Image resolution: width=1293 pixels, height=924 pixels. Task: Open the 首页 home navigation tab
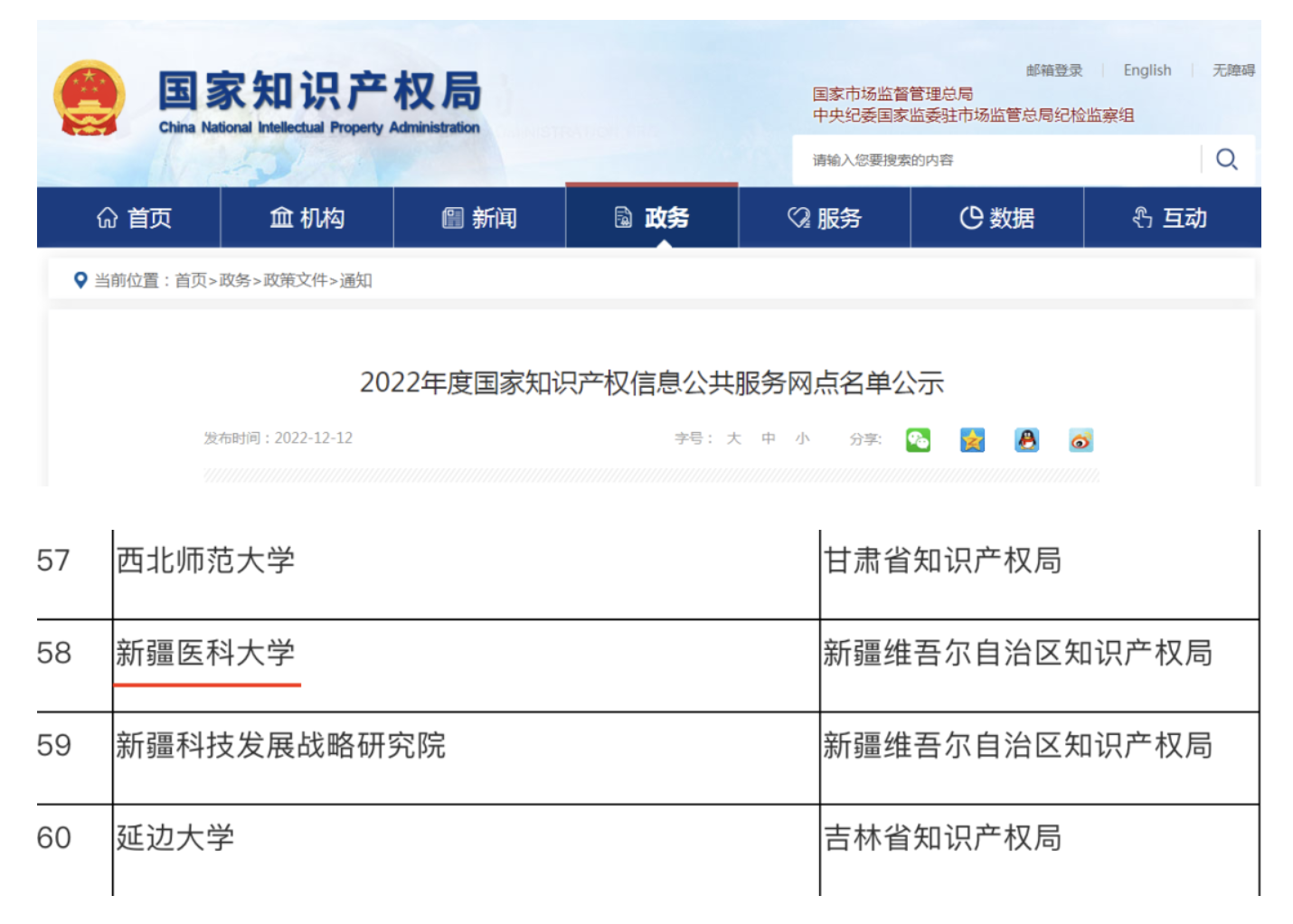(x=134, y=218)
